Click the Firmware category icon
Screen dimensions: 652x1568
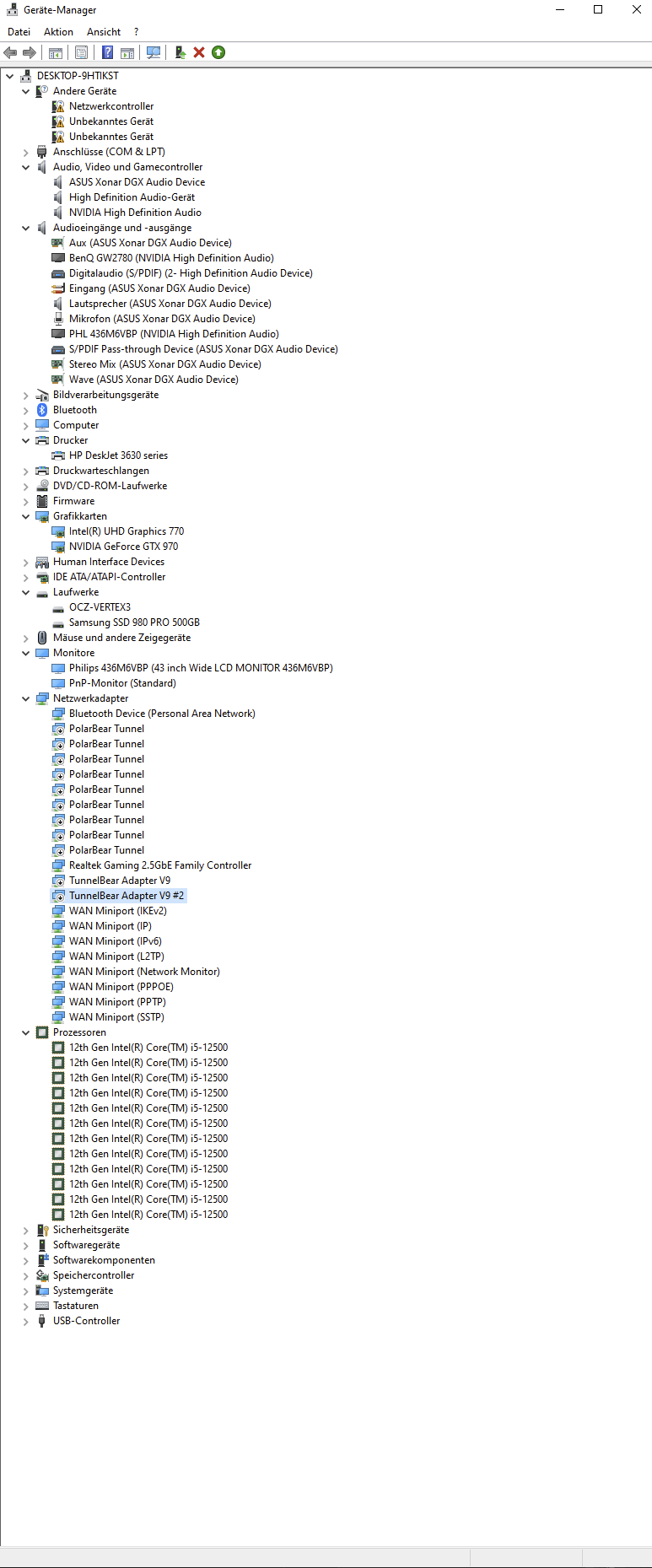42,501
